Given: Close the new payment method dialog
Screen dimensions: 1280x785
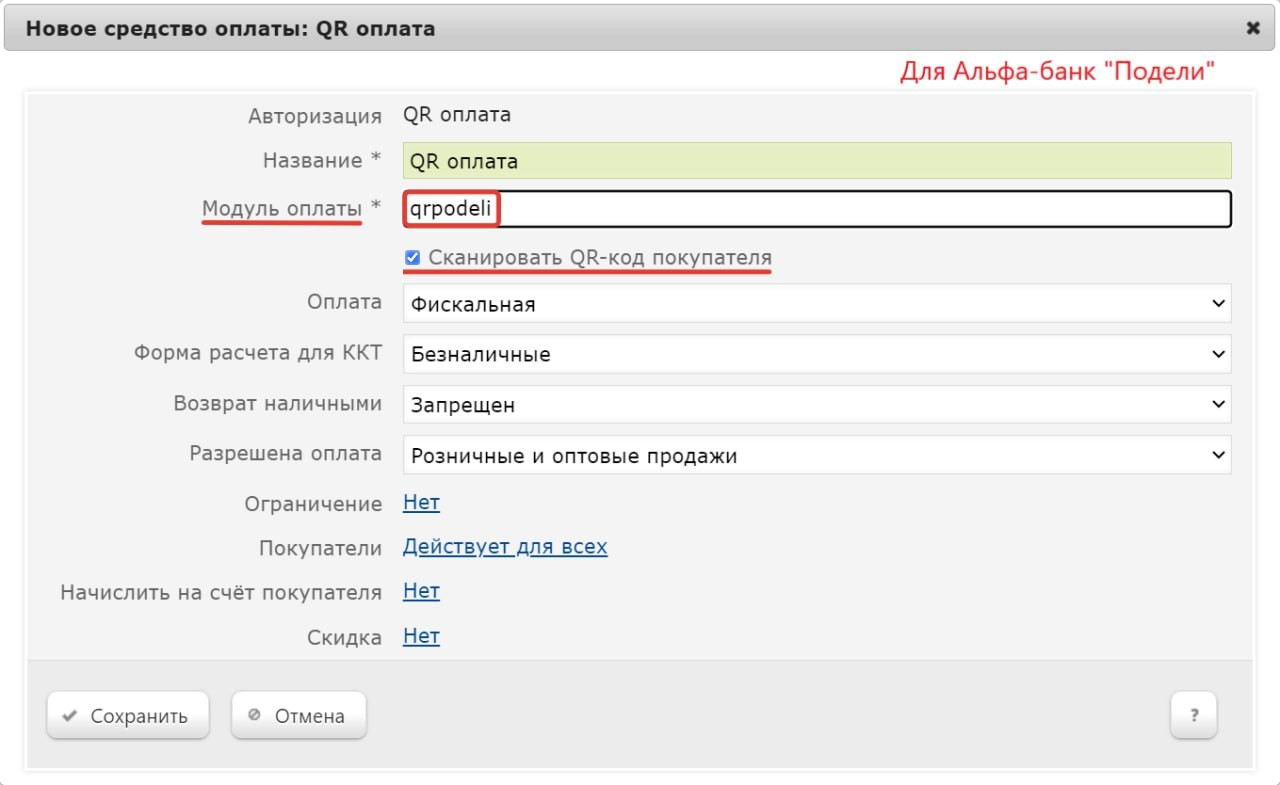Looking at the screenshot, I should click(x=1253, y=28).
